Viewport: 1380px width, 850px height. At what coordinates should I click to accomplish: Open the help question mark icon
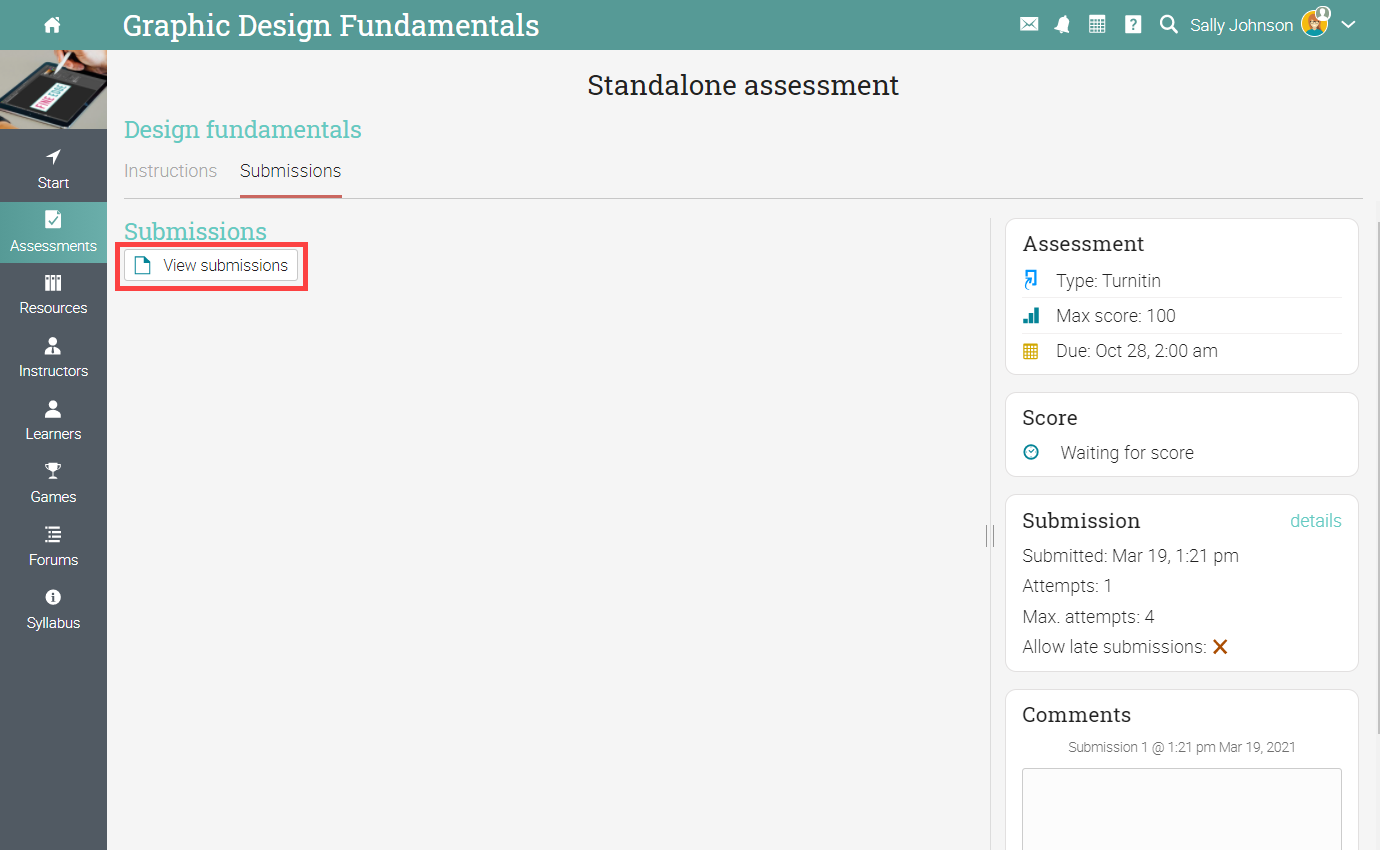pos(1133,25)
